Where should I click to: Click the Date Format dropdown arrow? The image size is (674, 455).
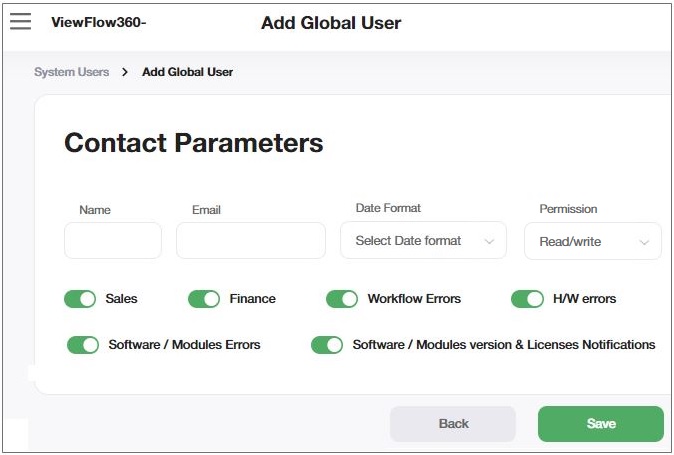pos(489,241)
